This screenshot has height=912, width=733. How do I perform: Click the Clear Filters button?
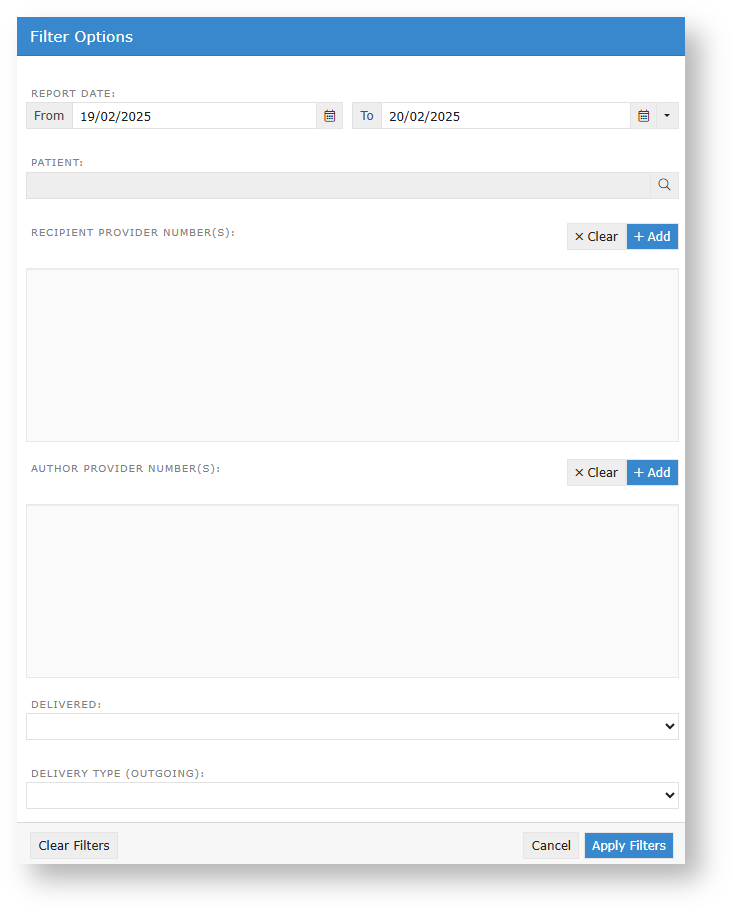point(74,846)
